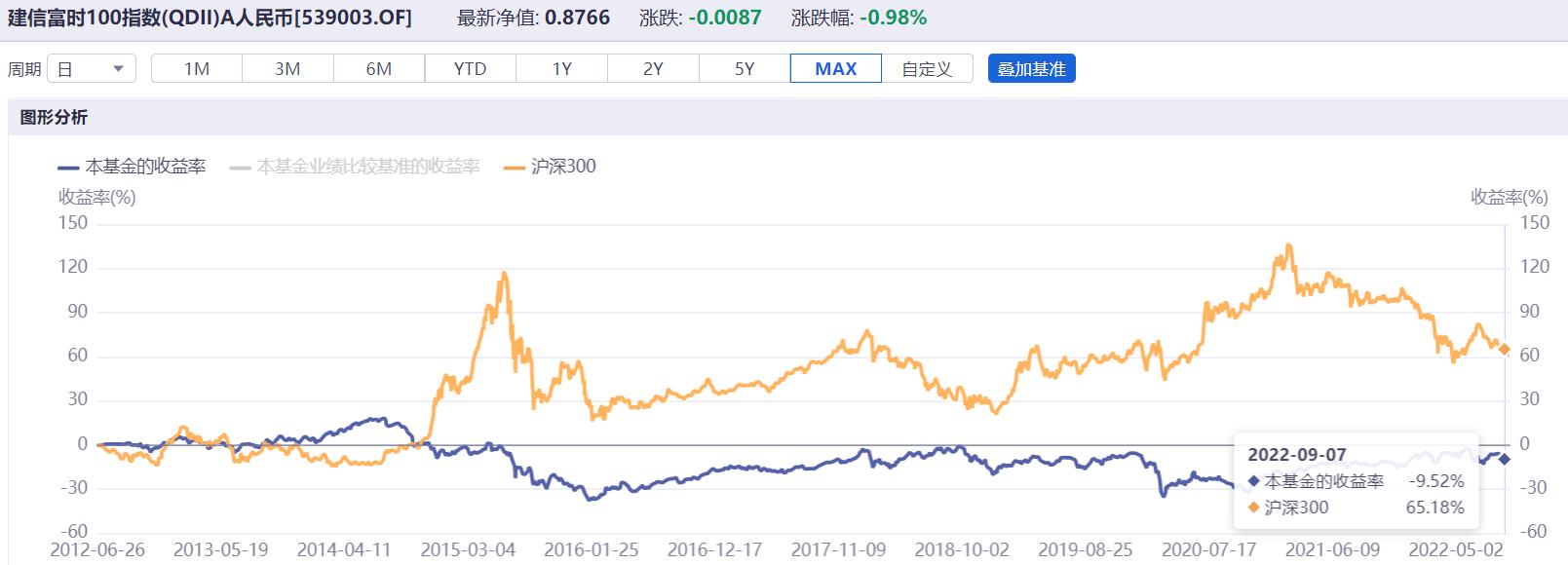
Task: Click the blue diamond marker ending the fund line
Action: (1505, 459)
